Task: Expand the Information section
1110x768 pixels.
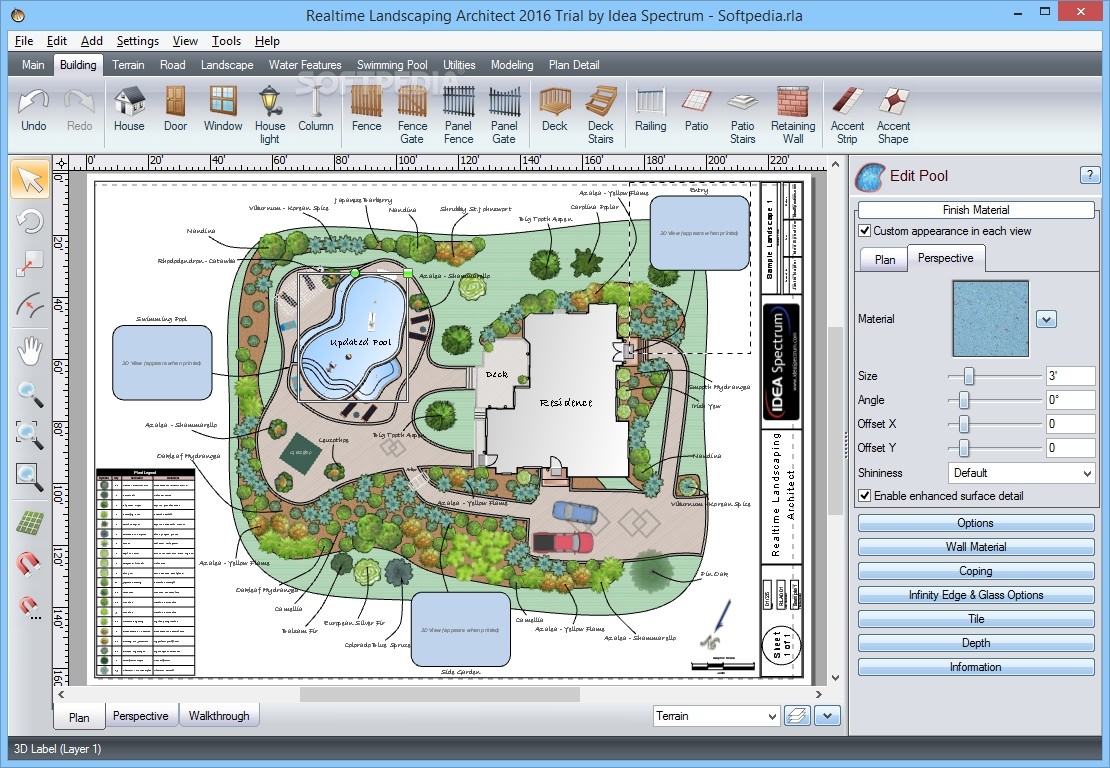Action: pos(975,667)
